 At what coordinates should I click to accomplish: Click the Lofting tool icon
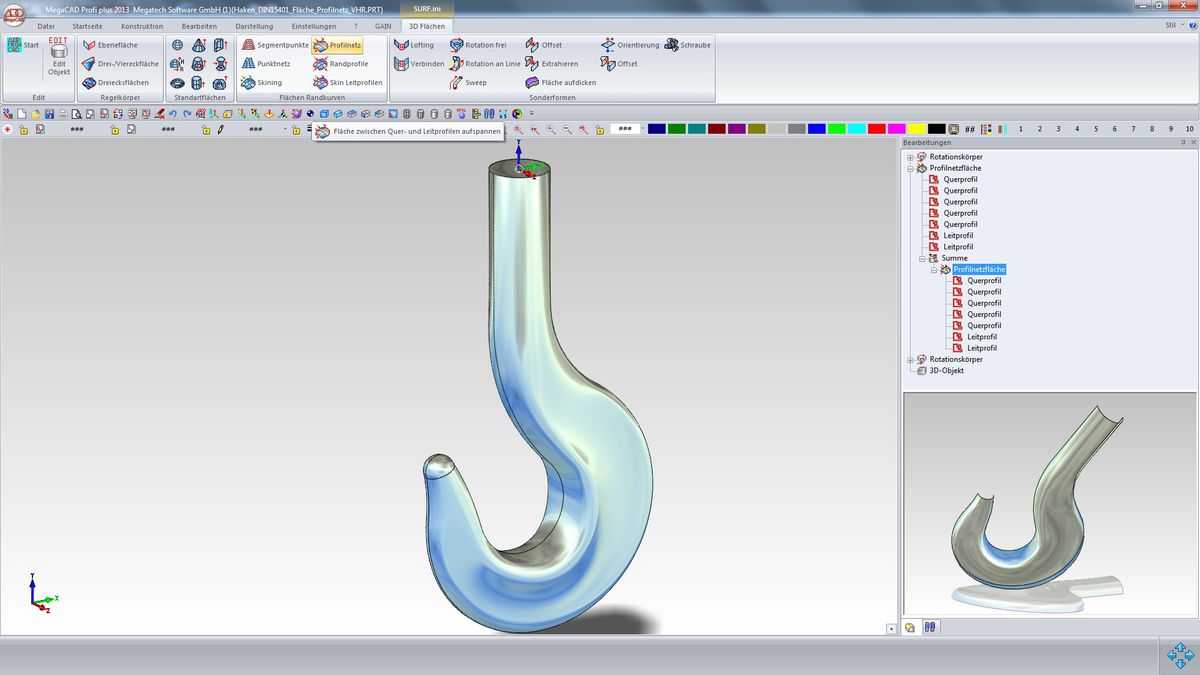tap(401, 45)
